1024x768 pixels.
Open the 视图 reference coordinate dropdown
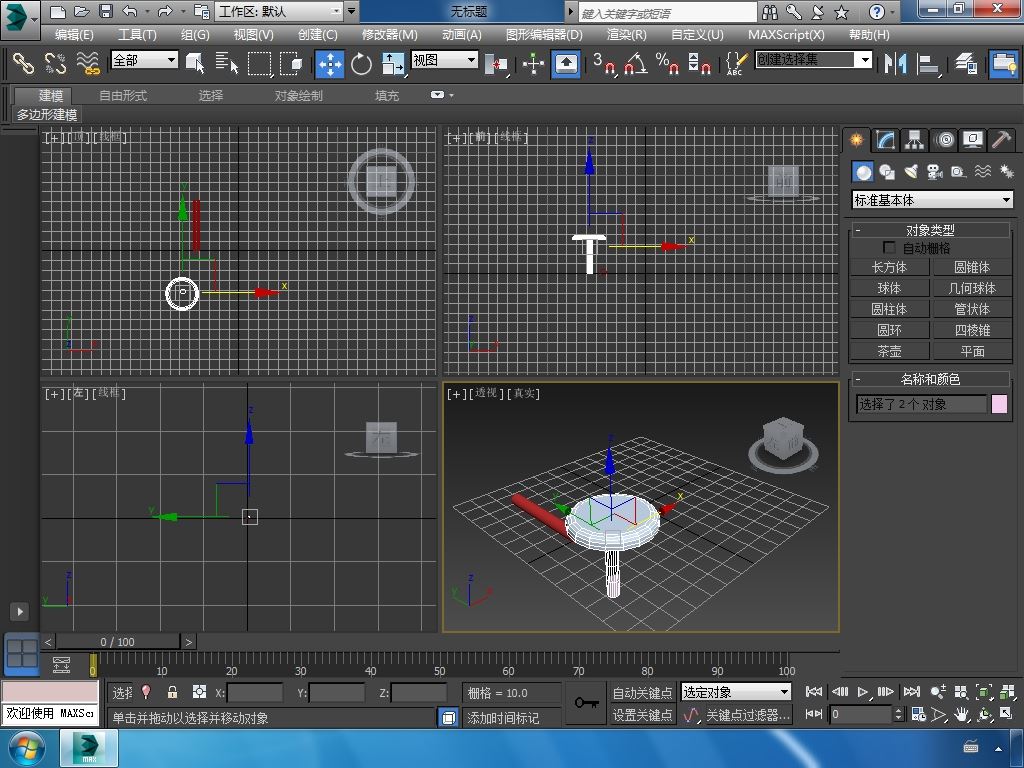pos(444,60)
